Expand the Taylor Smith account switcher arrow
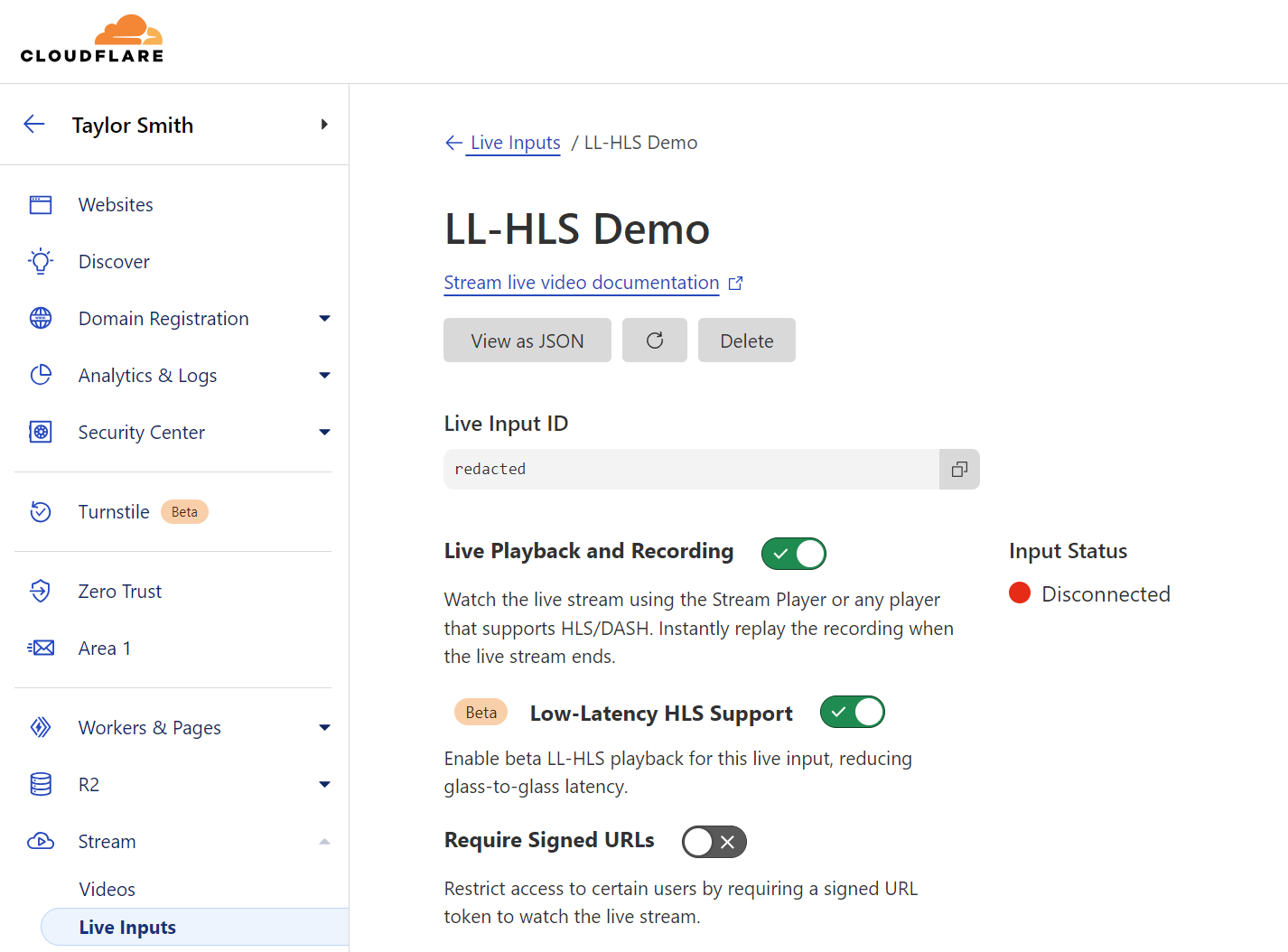 tap(324, 125)
